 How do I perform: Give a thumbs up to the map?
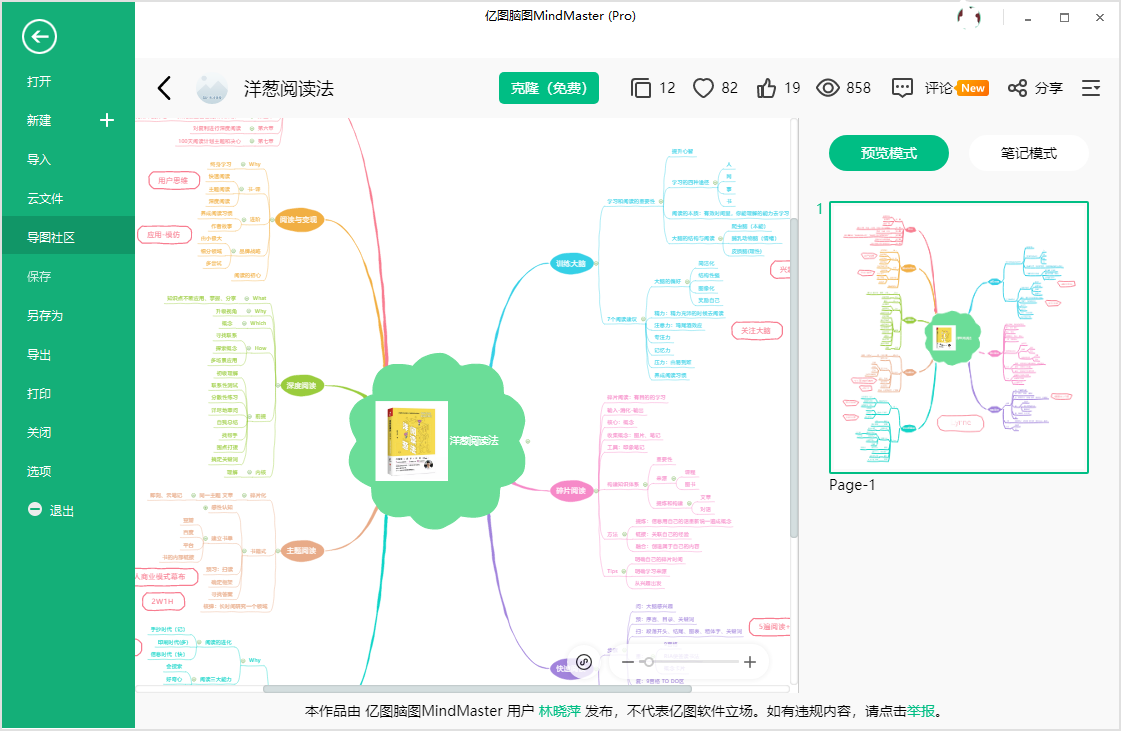pyautogui.click(x=766, y=88)
